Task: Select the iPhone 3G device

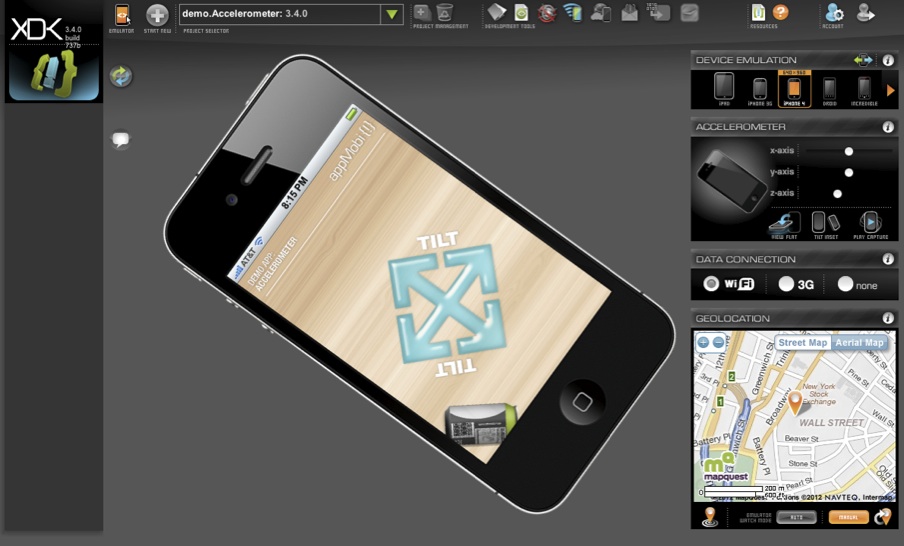Action: (x=760, y=92)
